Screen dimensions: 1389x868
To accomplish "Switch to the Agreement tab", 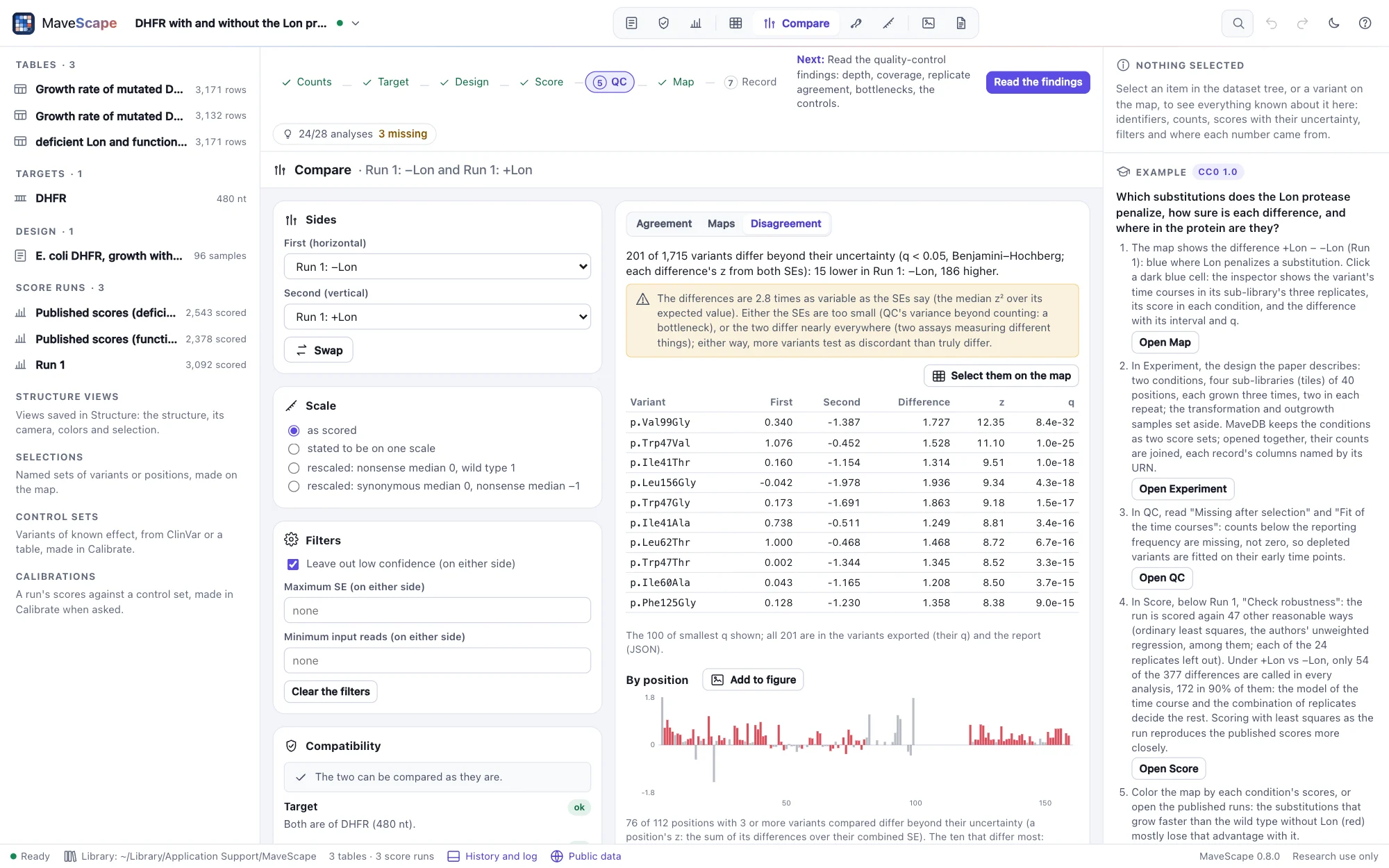I will coord(664,224).
